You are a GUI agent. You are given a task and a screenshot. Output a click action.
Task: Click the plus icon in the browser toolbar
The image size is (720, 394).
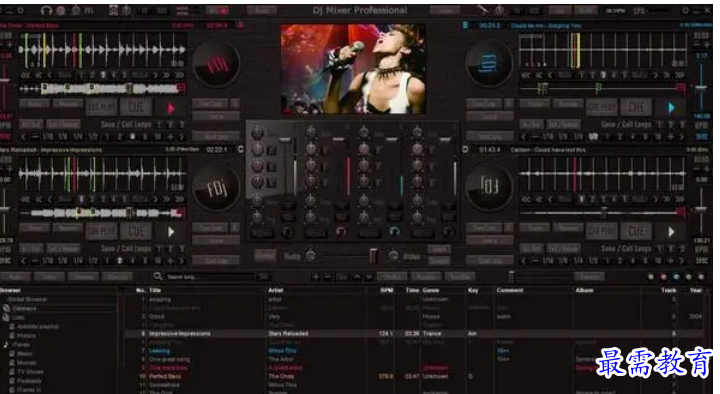pos(315,277)
